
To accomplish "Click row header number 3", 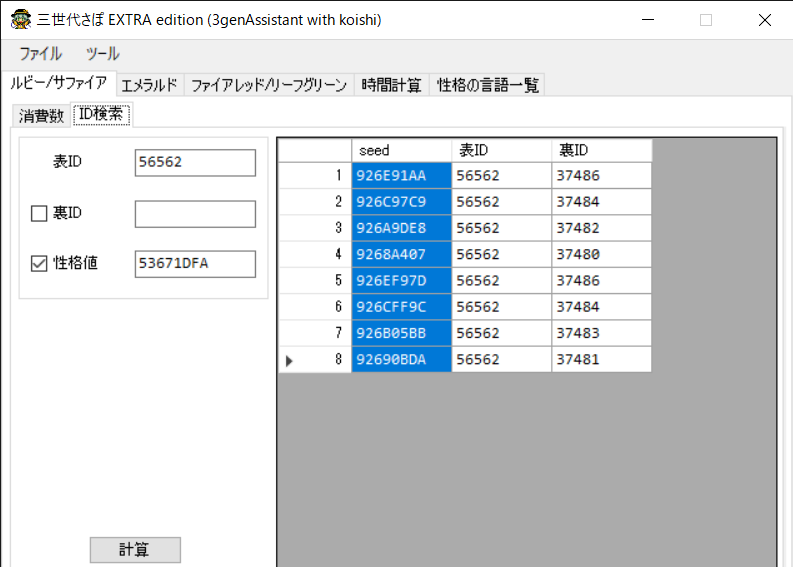I will tap(315, 228).
